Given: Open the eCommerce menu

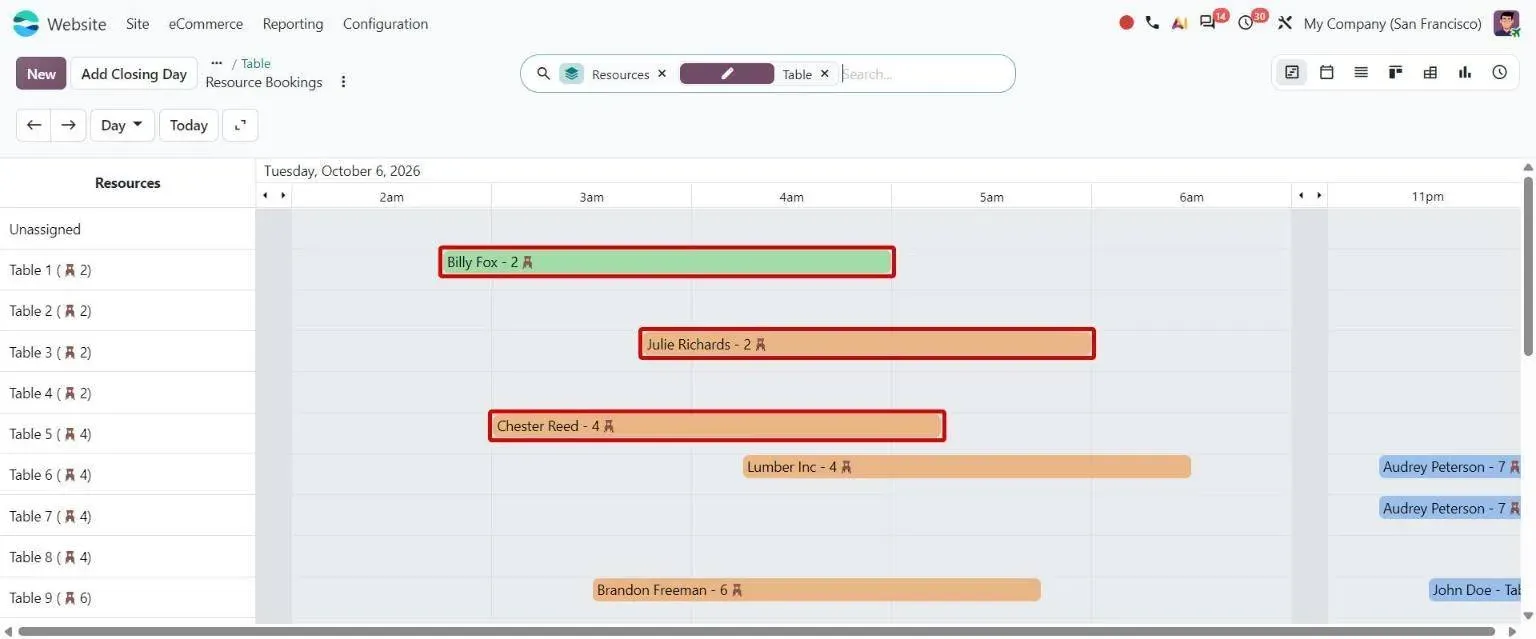Looking at the screenshot, I should tap(206, 23).
